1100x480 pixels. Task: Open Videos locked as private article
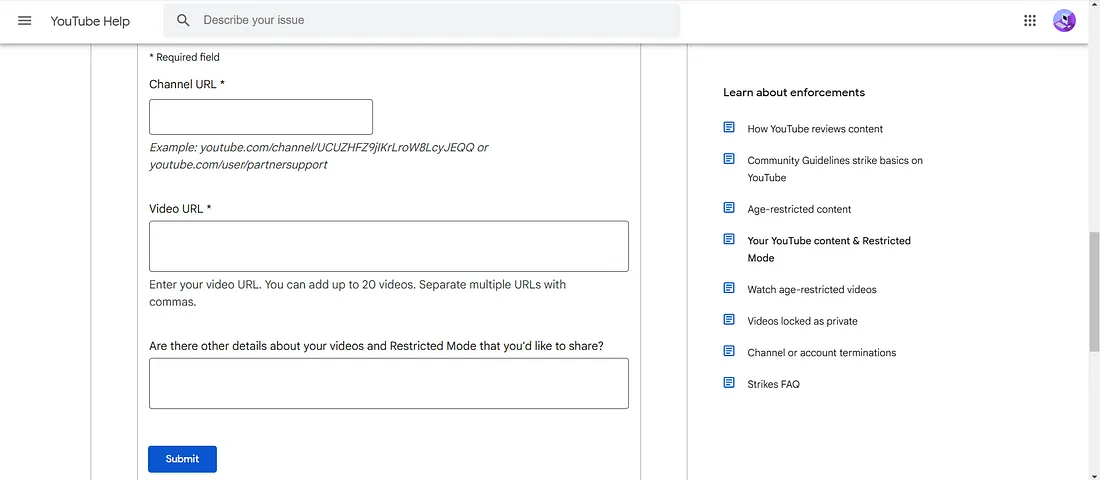(803, 321)
